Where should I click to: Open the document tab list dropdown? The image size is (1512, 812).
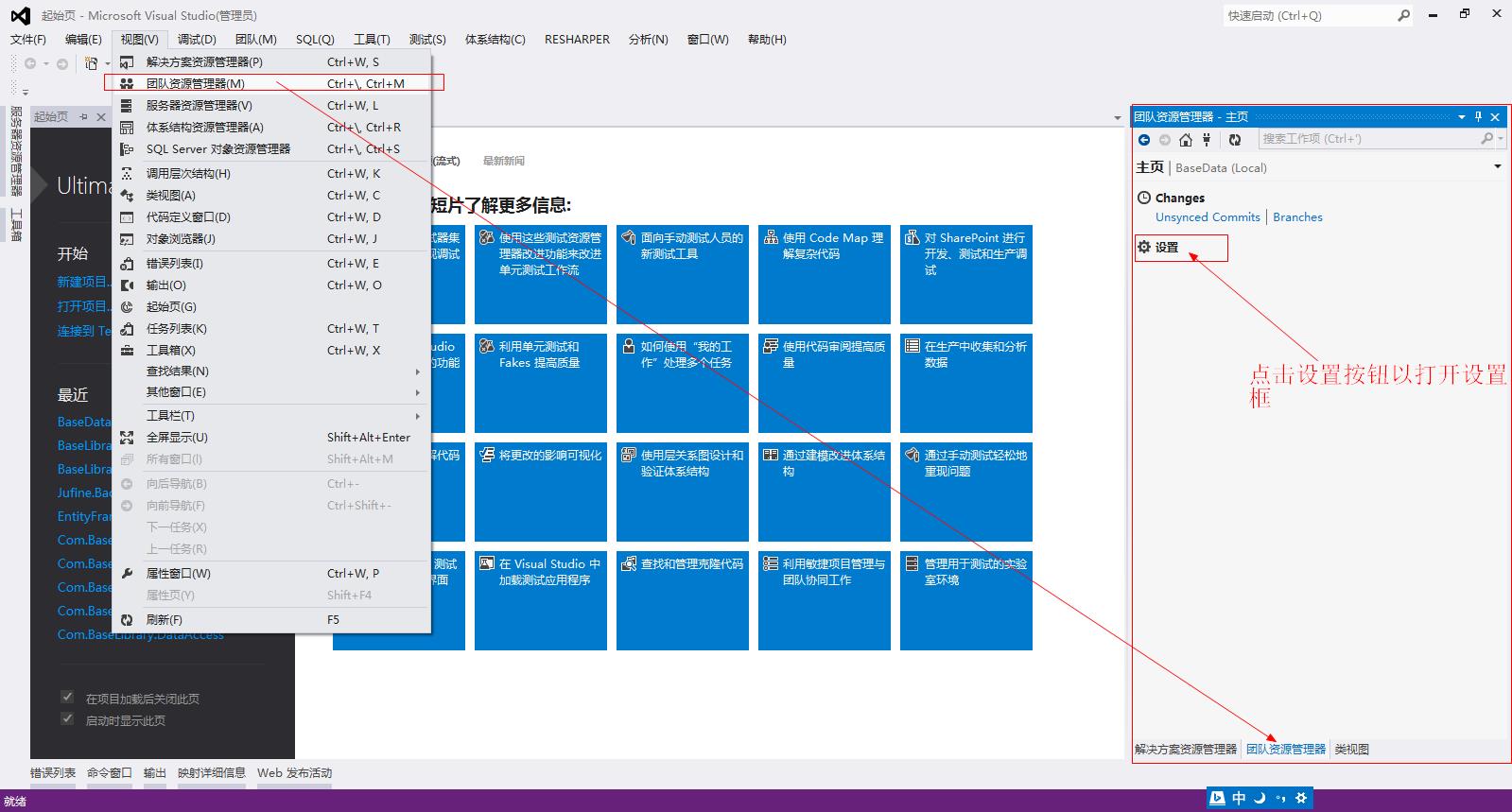(1117, 118)
